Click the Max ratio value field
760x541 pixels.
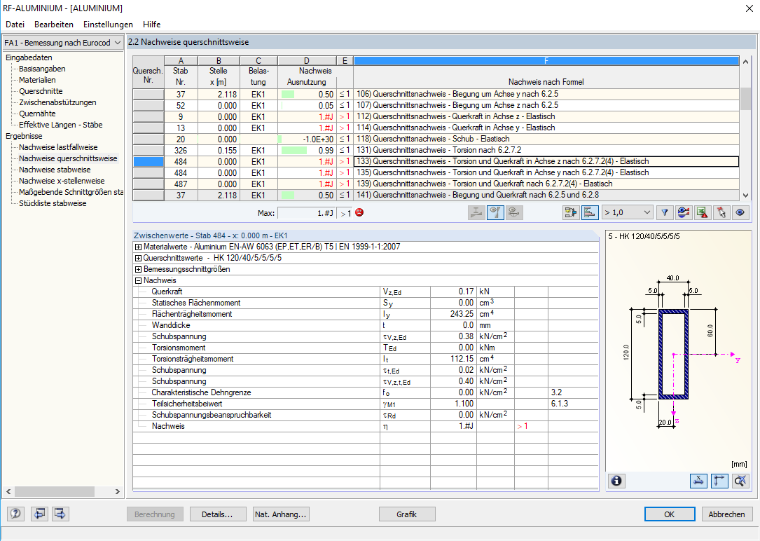(306, 213)
